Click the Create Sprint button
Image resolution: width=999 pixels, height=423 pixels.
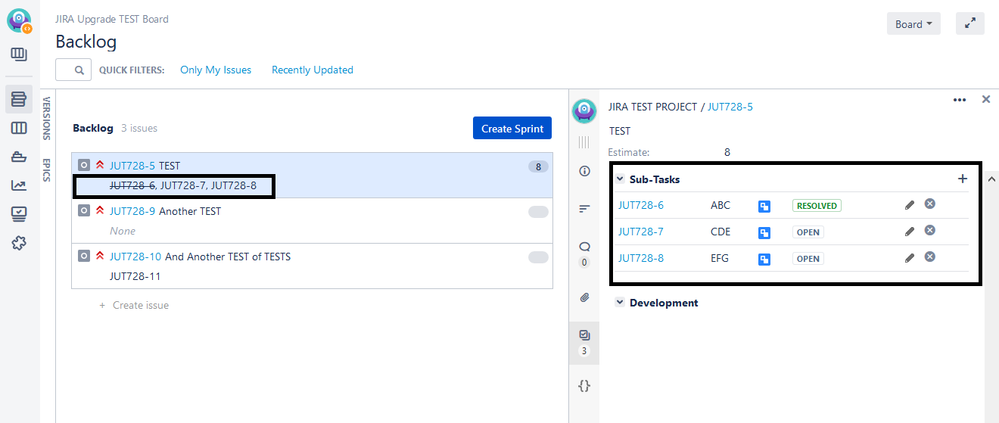[x=512, y=128]
